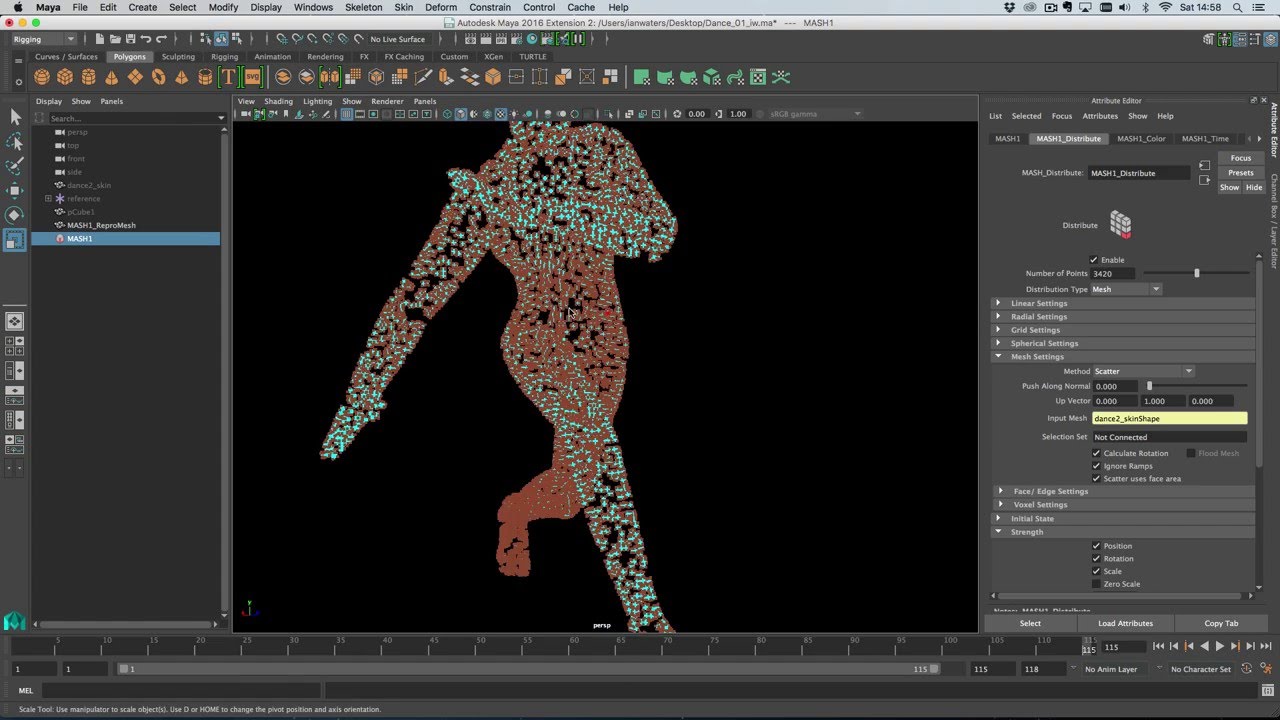Click the open scene folder icon
This screenshot has width=1280, height=720.
pyautogui.click(x=114, y=39)
